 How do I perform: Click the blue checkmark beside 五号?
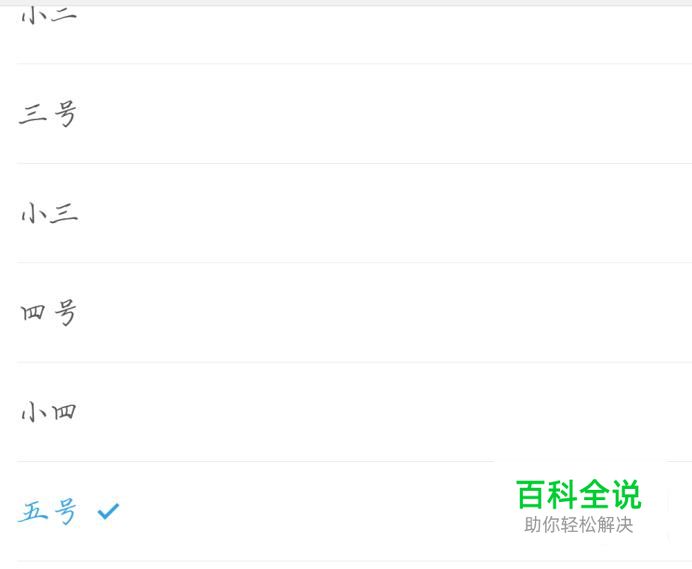pyautogui.click(x=108, y=511)
